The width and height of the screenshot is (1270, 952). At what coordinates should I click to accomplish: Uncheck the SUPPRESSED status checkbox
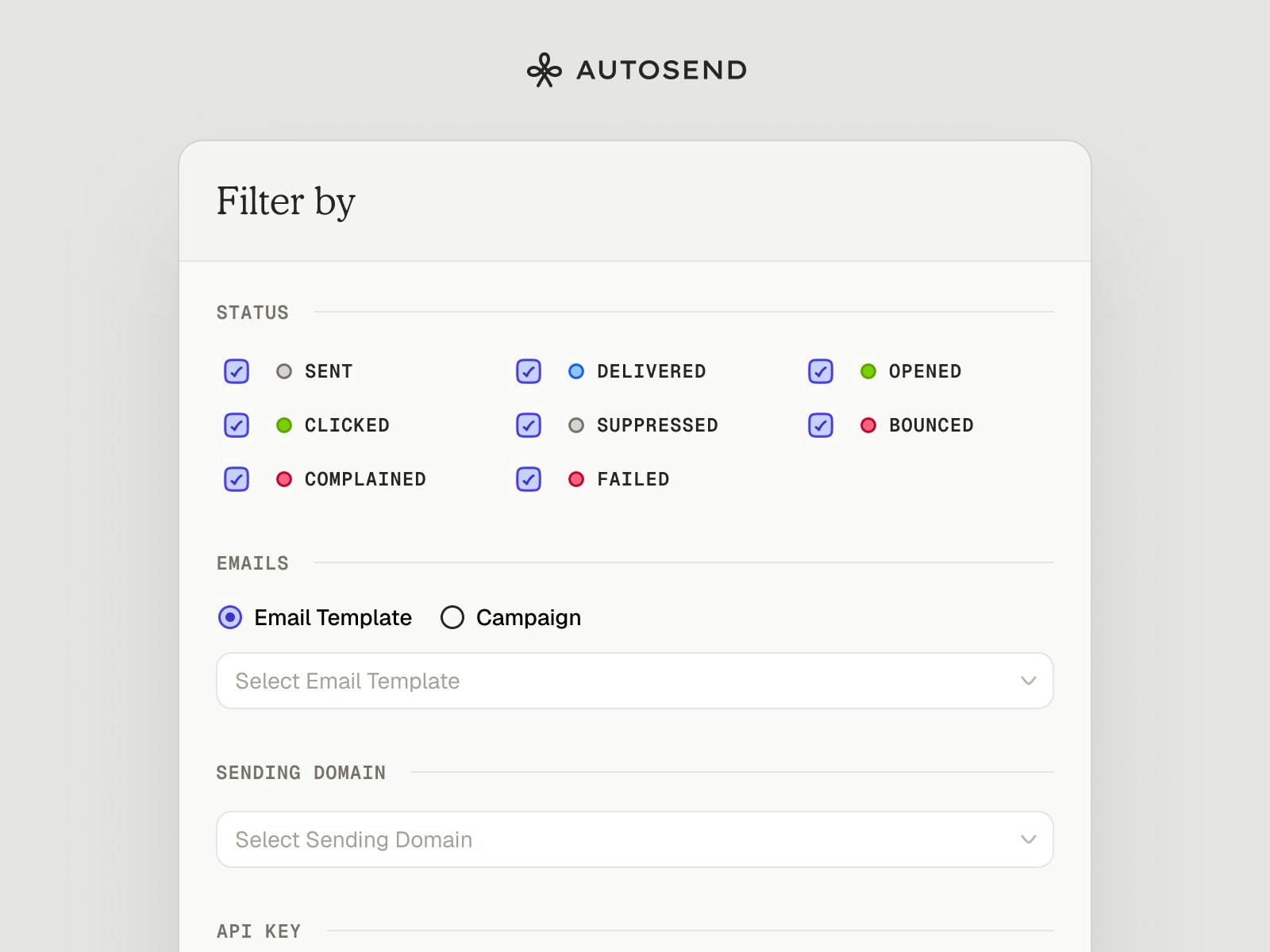click(528, 425)
